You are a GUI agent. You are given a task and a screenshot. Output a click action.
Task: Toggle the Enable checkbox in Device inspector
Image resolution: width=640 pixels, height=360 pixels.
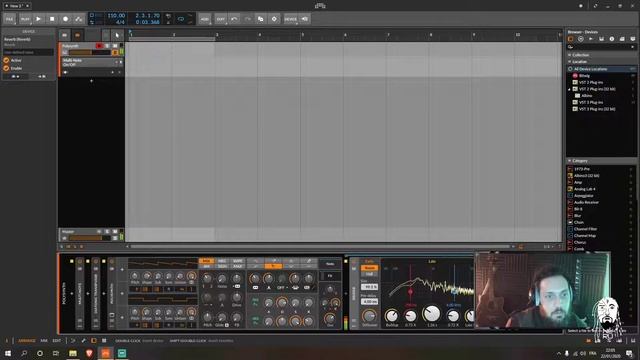6,68
